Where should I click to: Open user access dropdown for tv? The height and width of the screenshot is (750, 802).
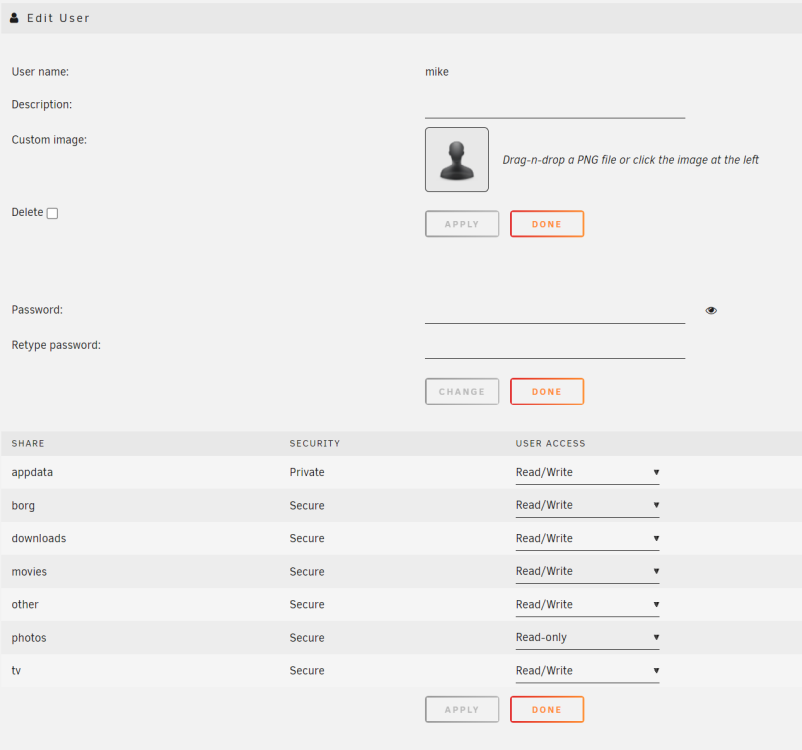pos(587,671)
